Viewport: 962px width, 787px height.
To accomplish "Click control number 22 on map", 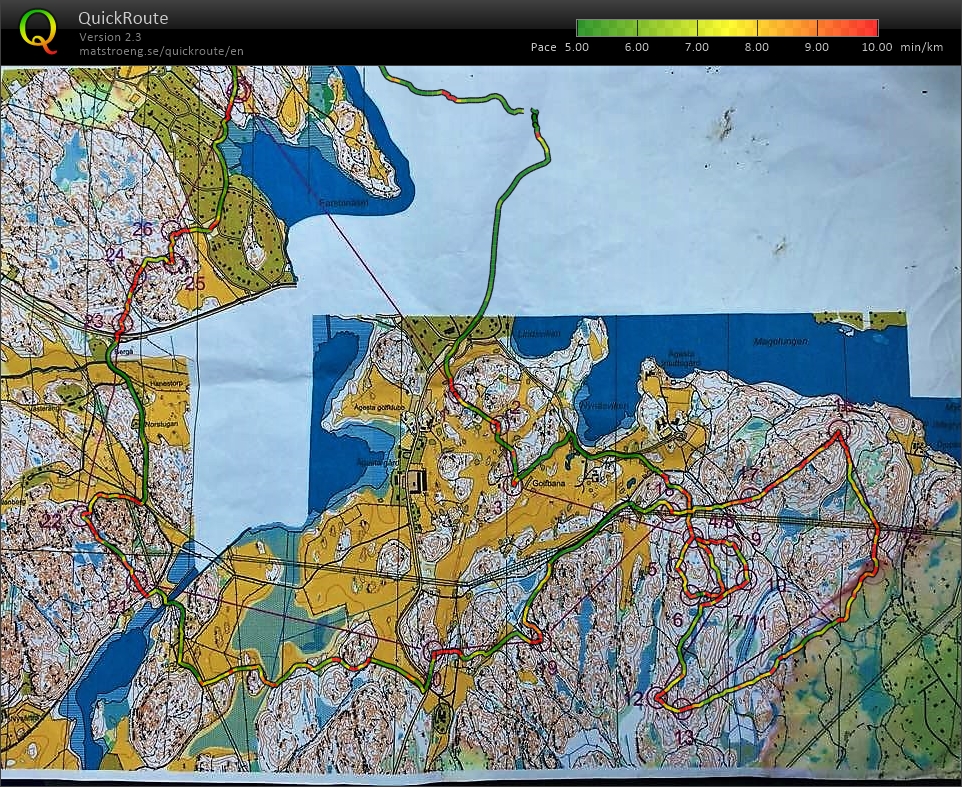I will tap(52, 521).
